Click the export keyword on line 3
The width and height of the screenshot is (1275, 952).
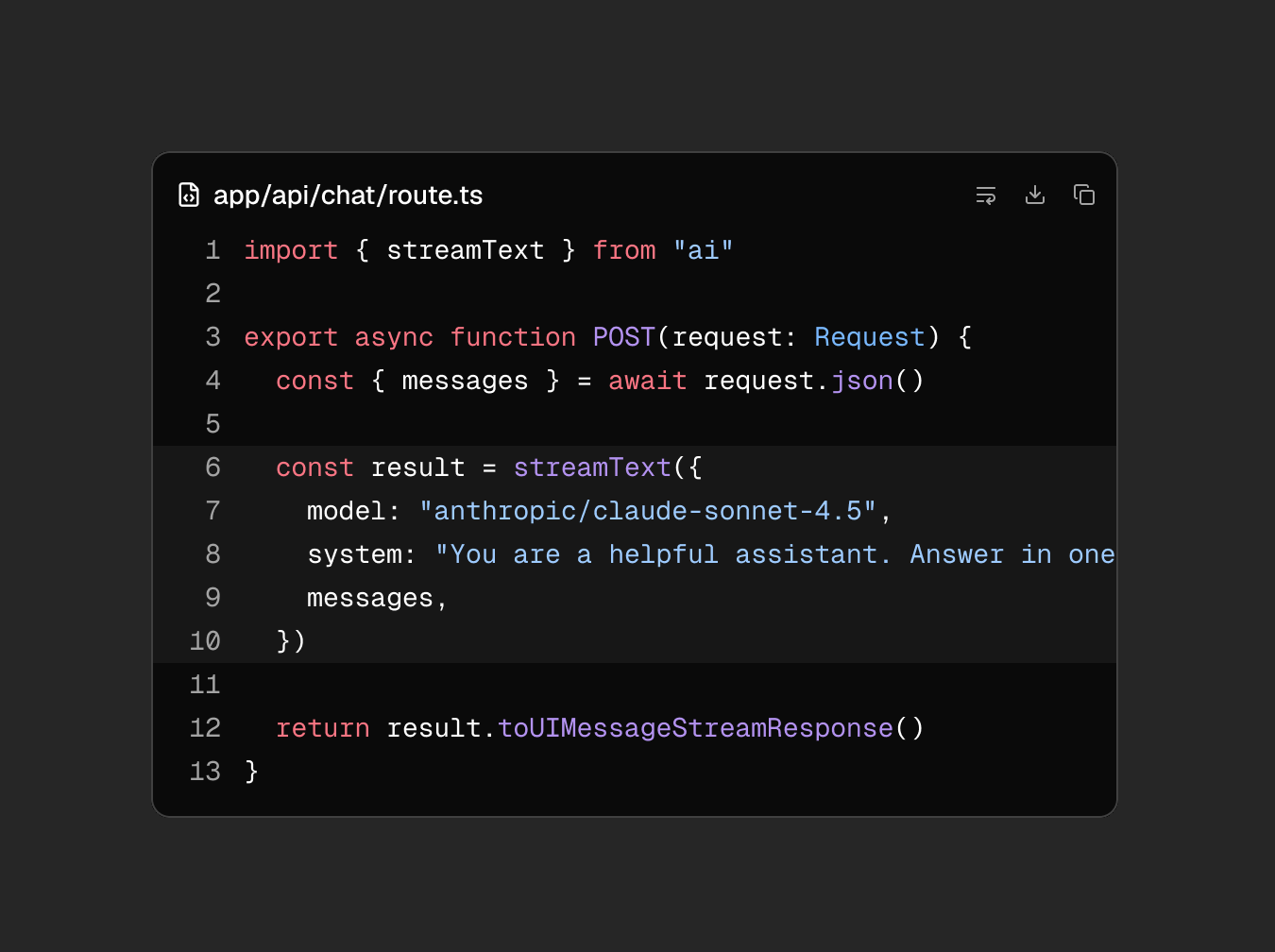coord(291,337)
